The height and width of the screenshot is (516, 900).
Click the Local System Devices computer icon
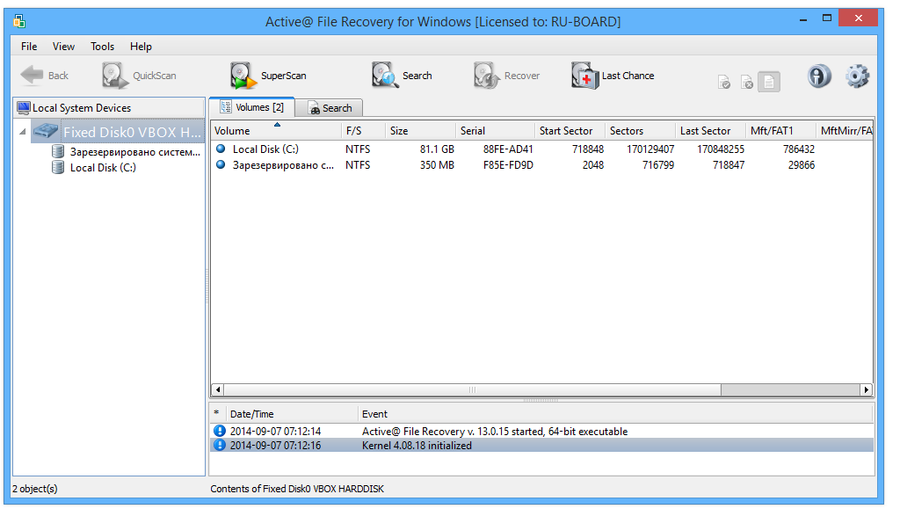(24, 108)
